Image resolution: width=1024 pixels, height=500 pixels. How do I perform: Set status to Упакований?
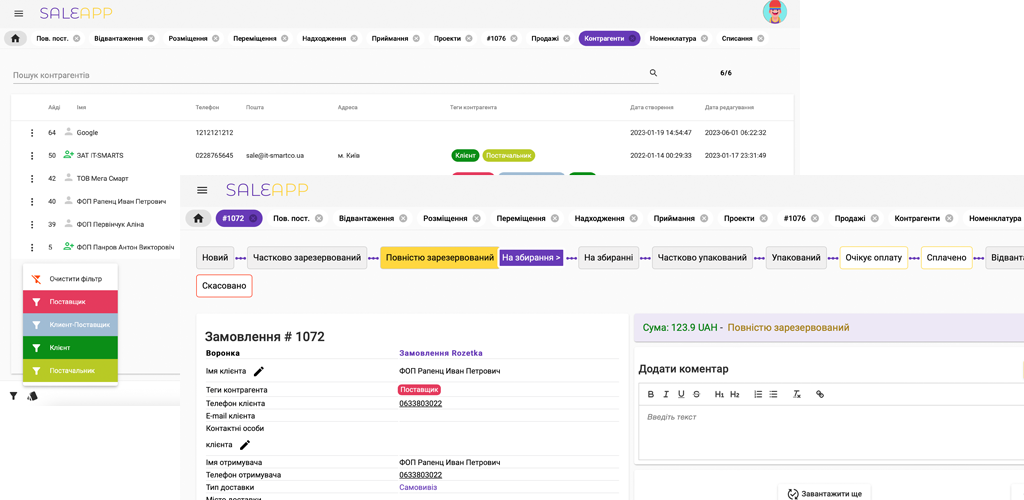796,258
